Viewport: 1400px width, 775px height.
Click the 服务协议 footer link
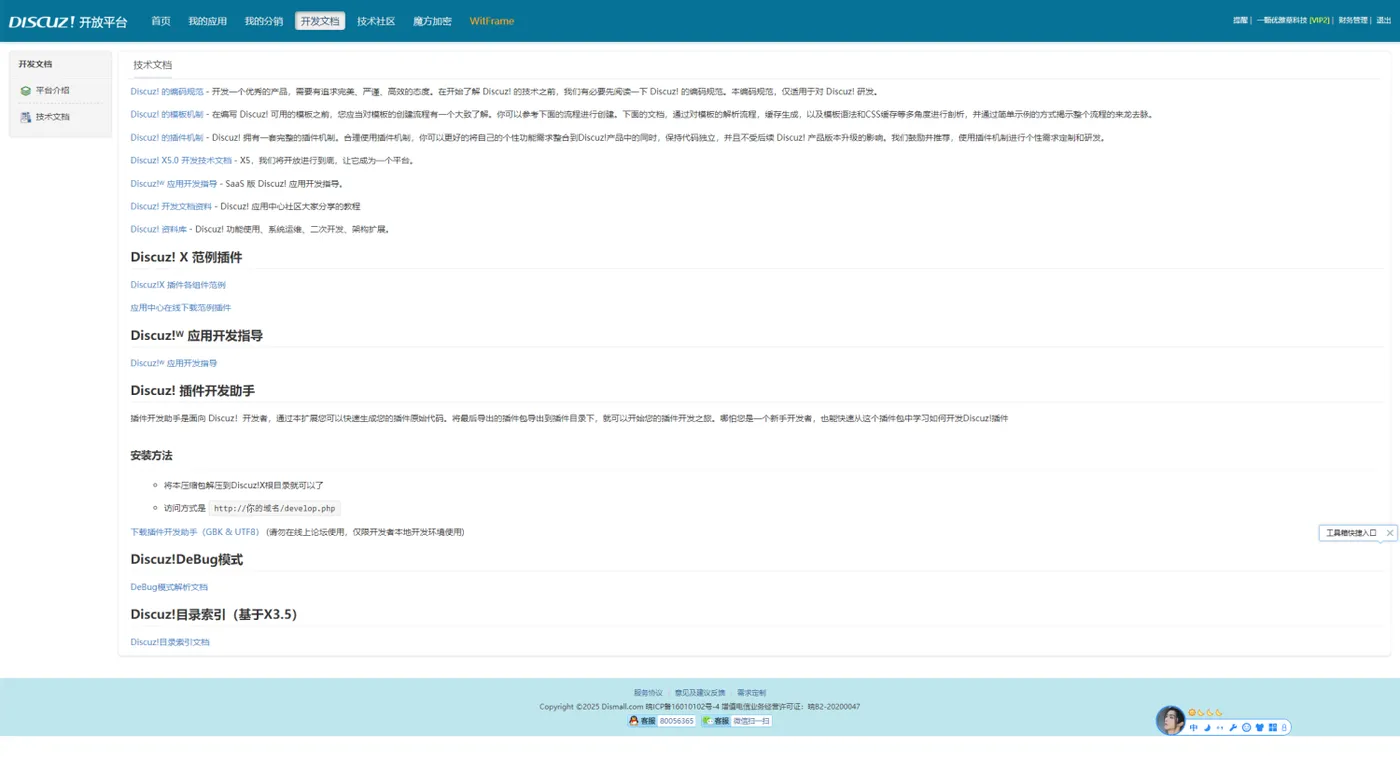coord(648,693)
